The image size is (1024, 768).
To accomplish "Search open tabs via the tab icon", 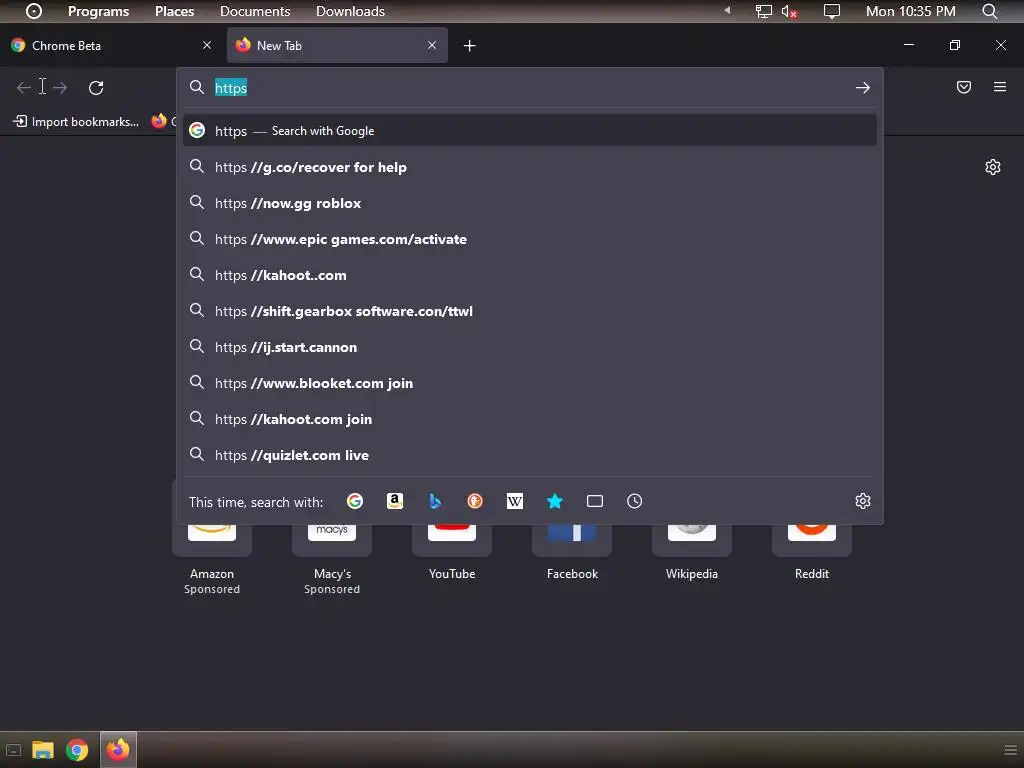I will pos(594,501).
